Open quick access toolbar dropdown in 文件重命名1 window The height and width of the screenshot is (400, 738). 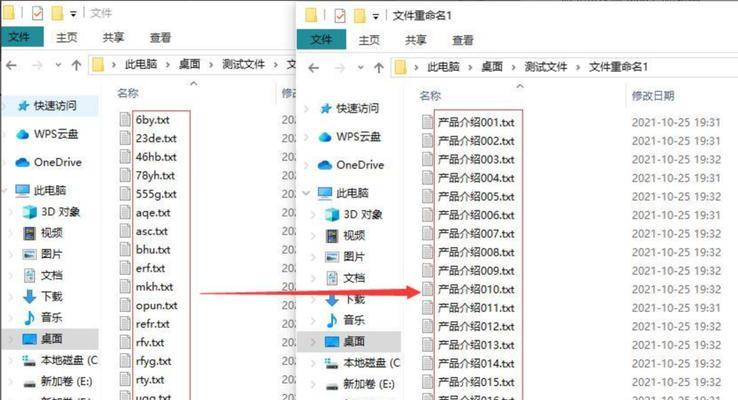(x=376, y=17)
